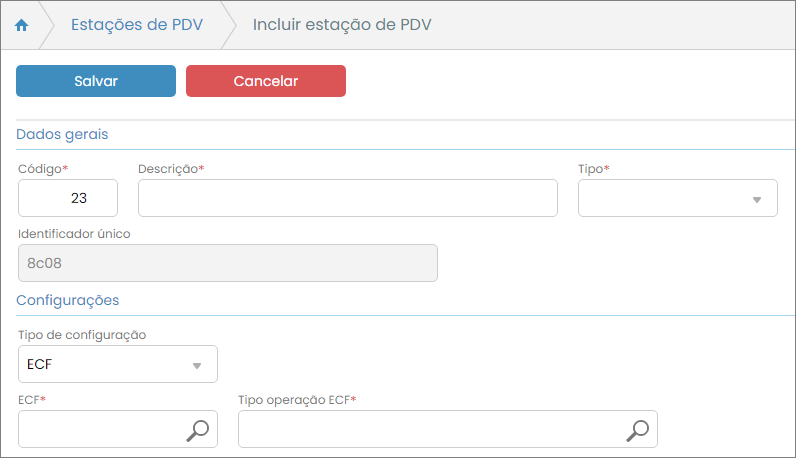Open ECF lookup magnifier icon
The height and width of the screenshot is (458, 796).
click(x=198, y=430)
